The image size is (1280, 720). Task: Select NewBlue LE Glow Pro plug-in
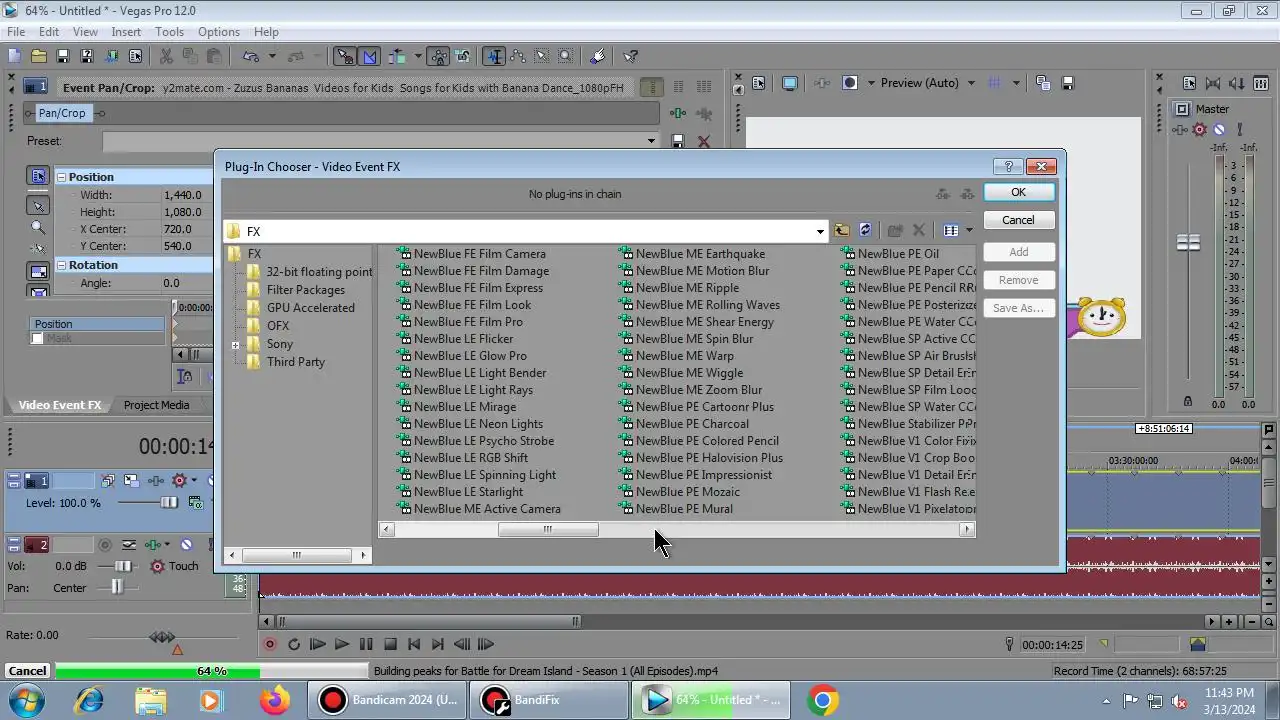[x=470, y=356]
